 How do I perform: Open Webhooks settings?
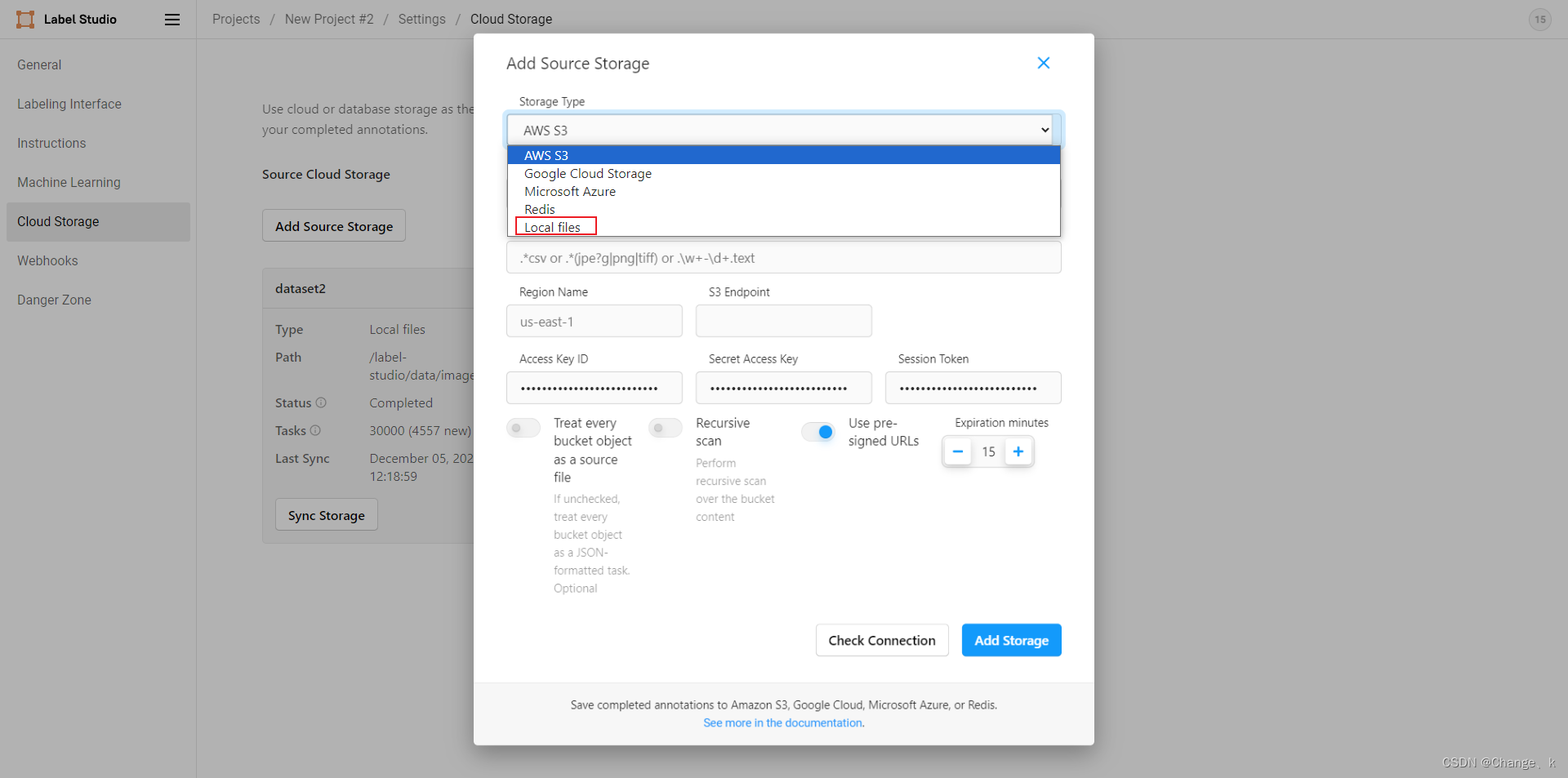coord(98,260)
